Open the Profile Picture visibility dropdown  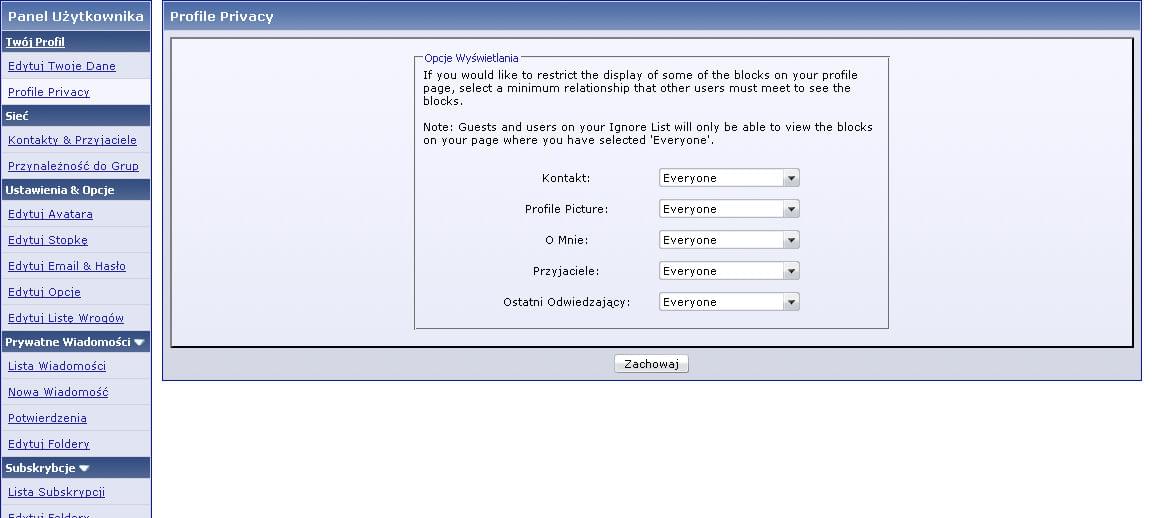(729, 209)
